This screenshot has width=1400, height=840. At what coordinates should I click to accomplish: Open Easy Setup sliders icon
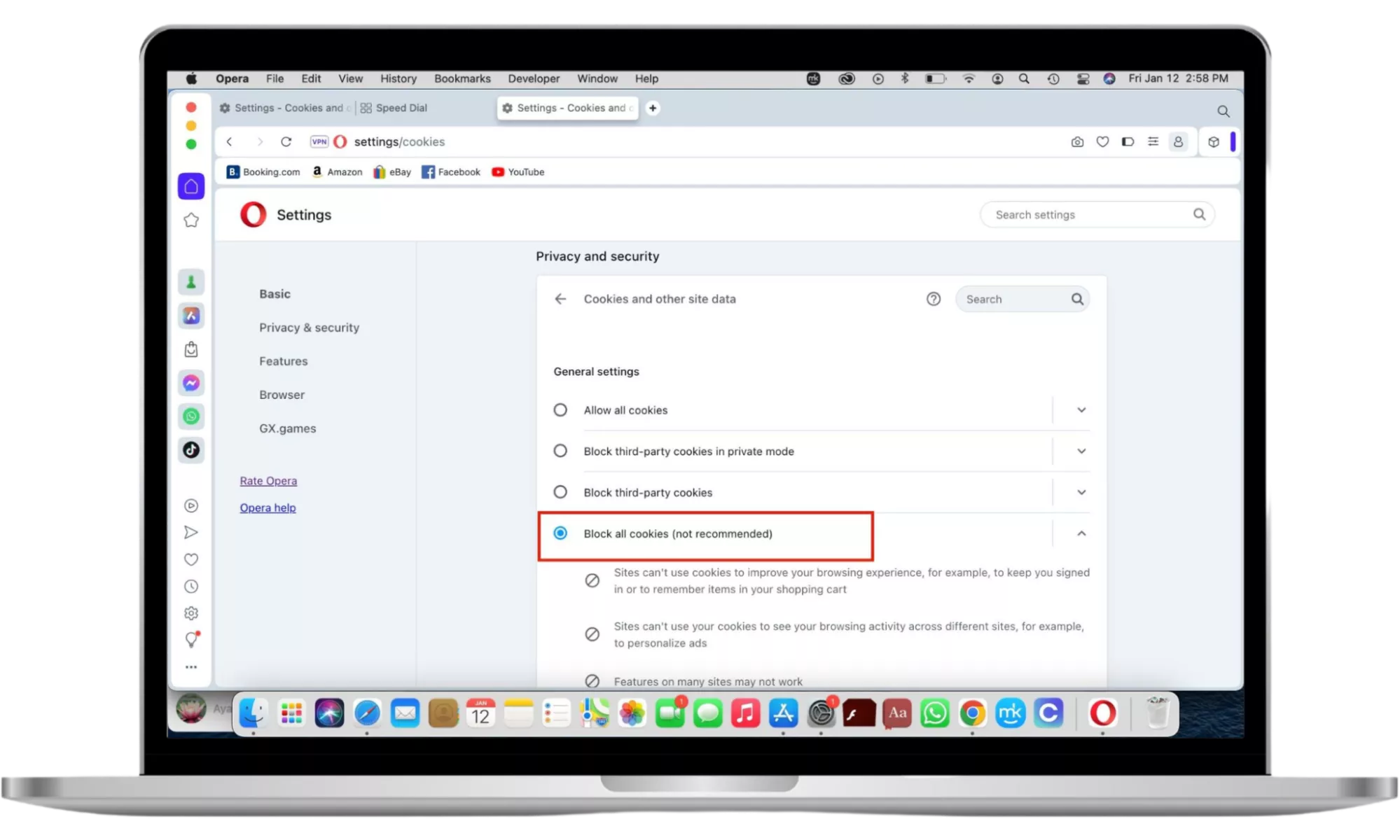[1153, 142]
